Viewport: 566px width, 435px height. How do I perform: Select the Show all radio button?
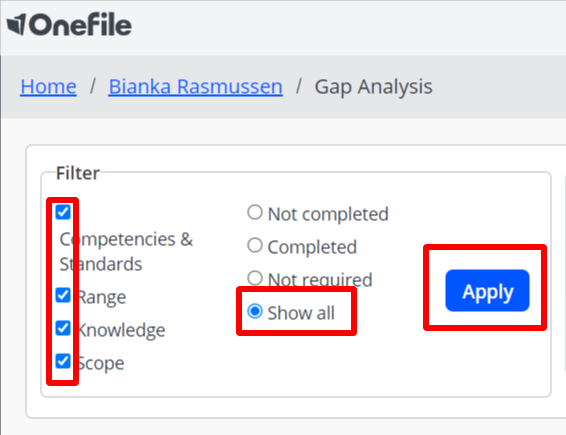[x=255, y=311]
